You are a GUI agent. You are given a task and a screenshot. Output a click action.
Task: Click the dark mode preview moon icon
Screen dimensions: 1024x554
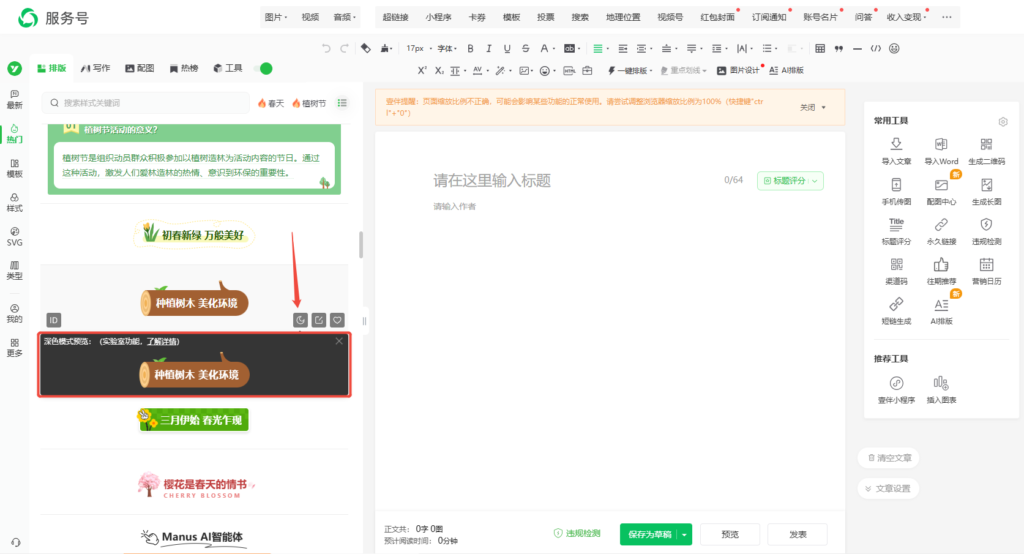(x=300, y=320)
